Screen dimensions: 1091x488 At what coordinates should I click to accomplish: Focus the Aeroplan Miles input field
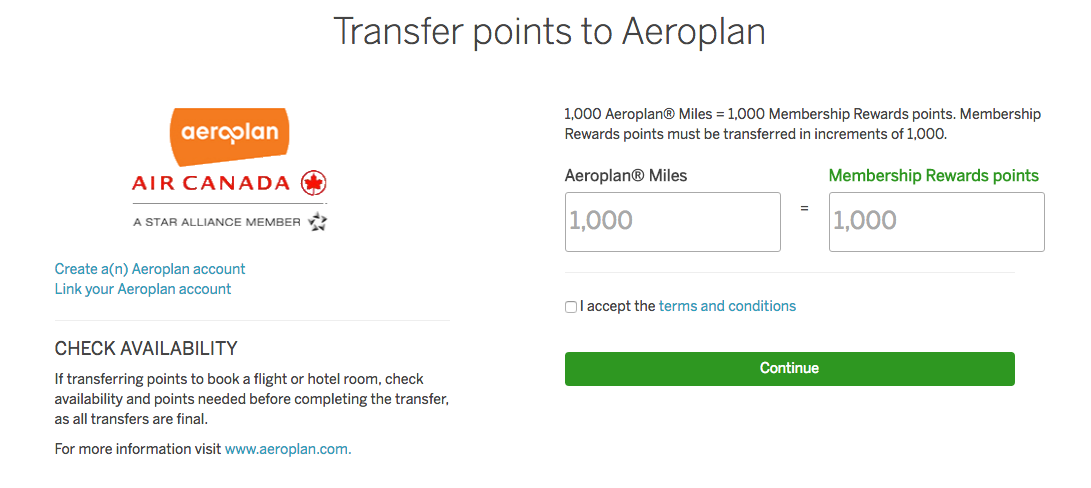(x=672, y=222)
